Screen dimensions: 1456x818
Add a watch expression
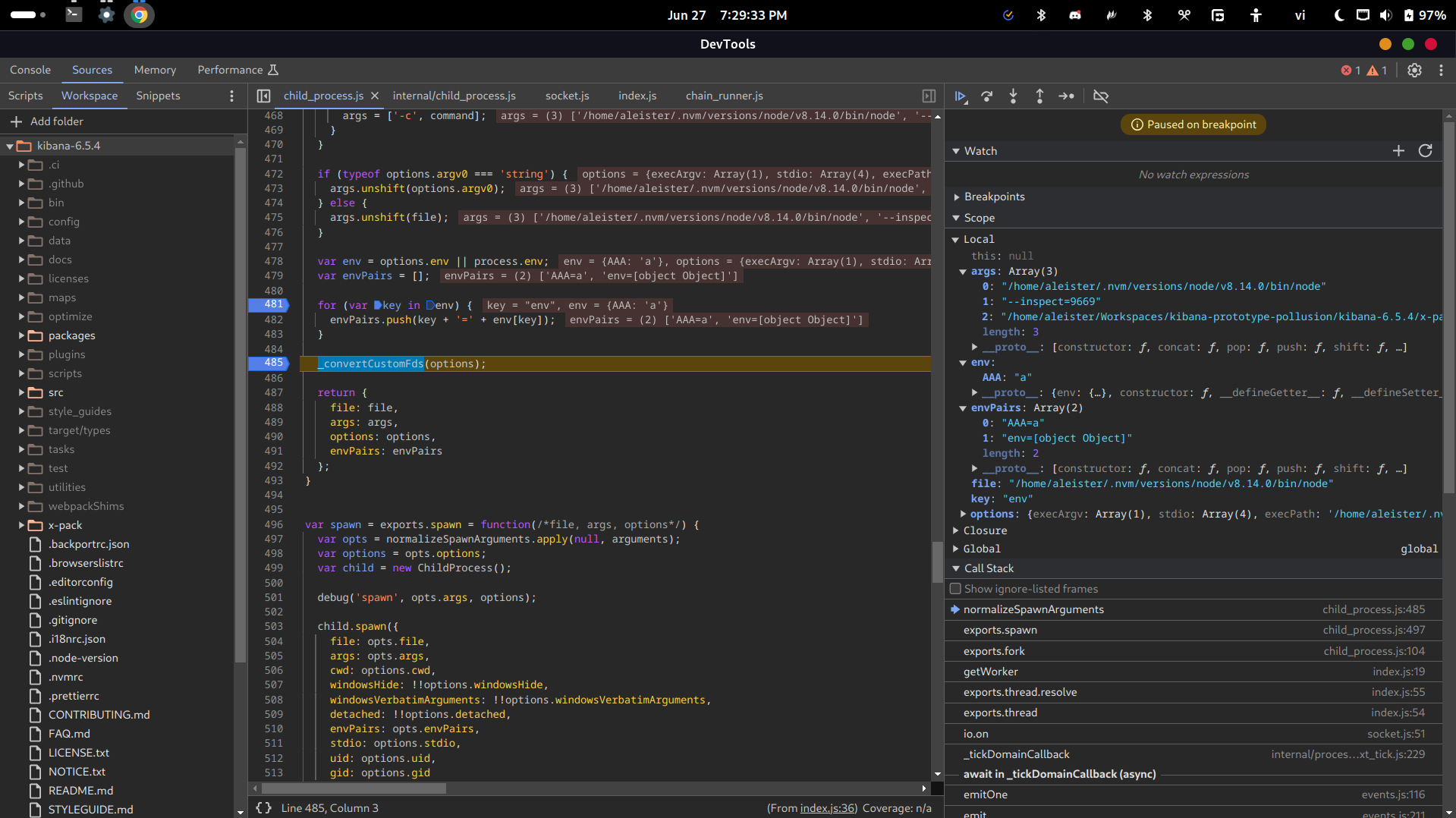(1398, 151)
